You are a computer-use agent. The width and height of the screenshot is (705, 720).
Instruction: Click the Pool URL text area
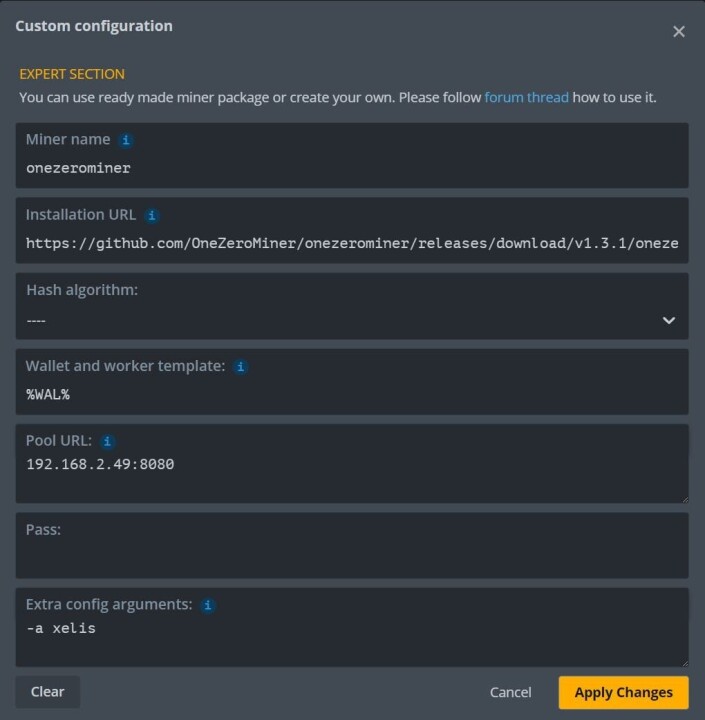pos(352,464)
